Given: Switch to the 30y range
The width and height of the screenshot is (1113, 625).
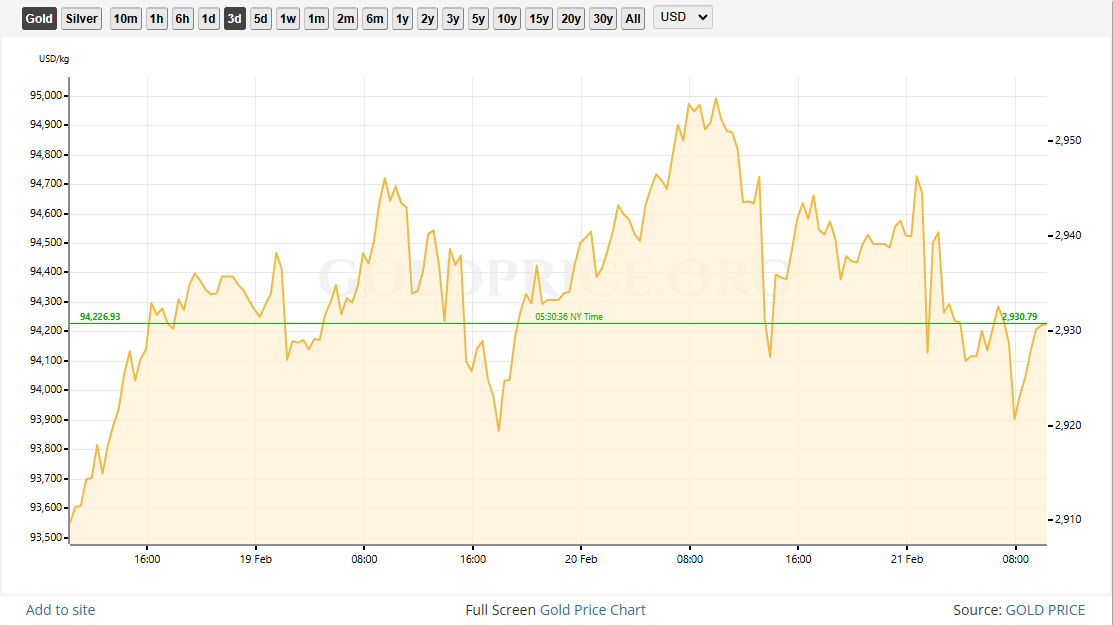Looking at the screenshot, I should [603, 18].
